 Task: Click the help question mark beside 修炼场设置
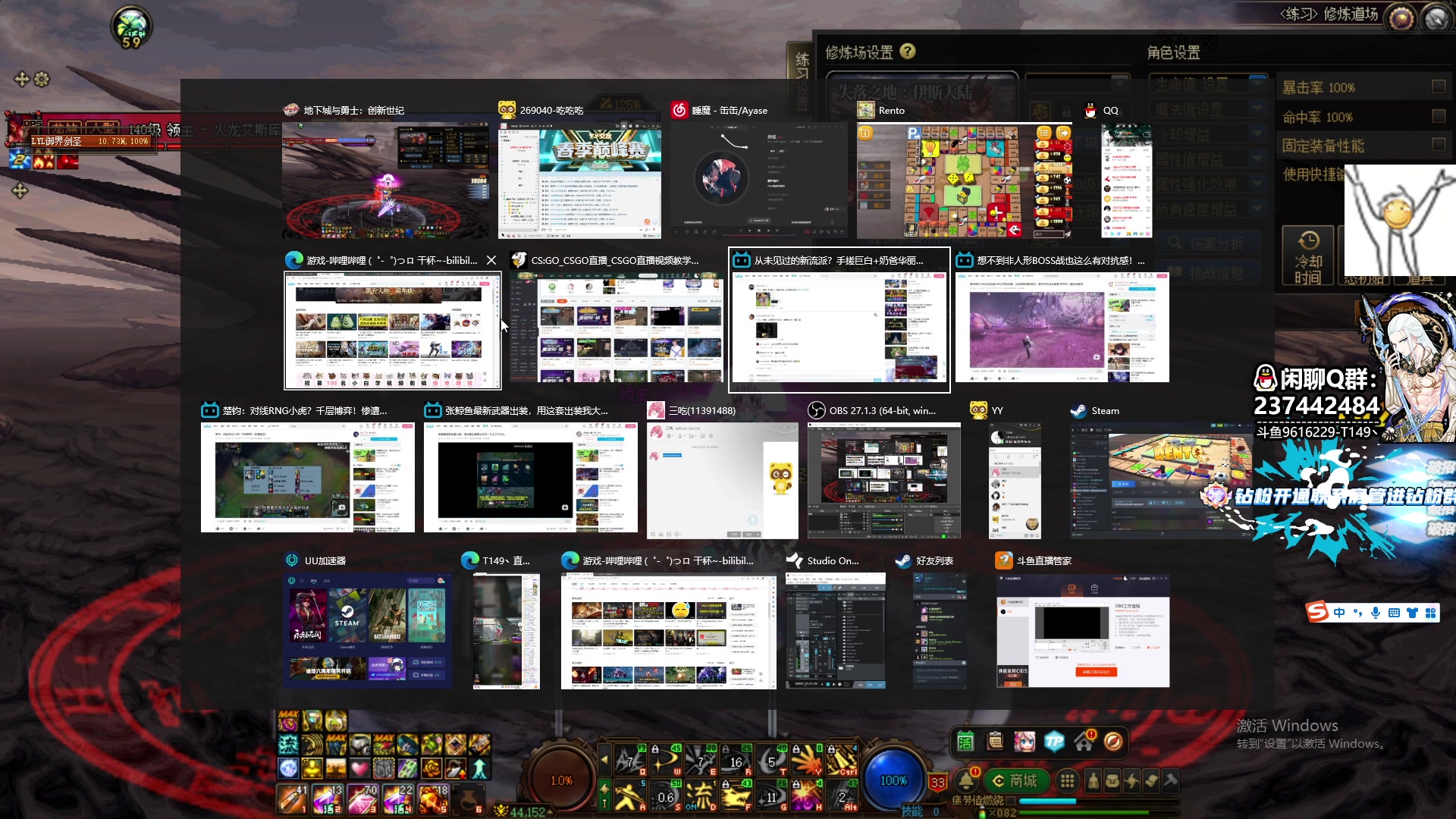907,51
